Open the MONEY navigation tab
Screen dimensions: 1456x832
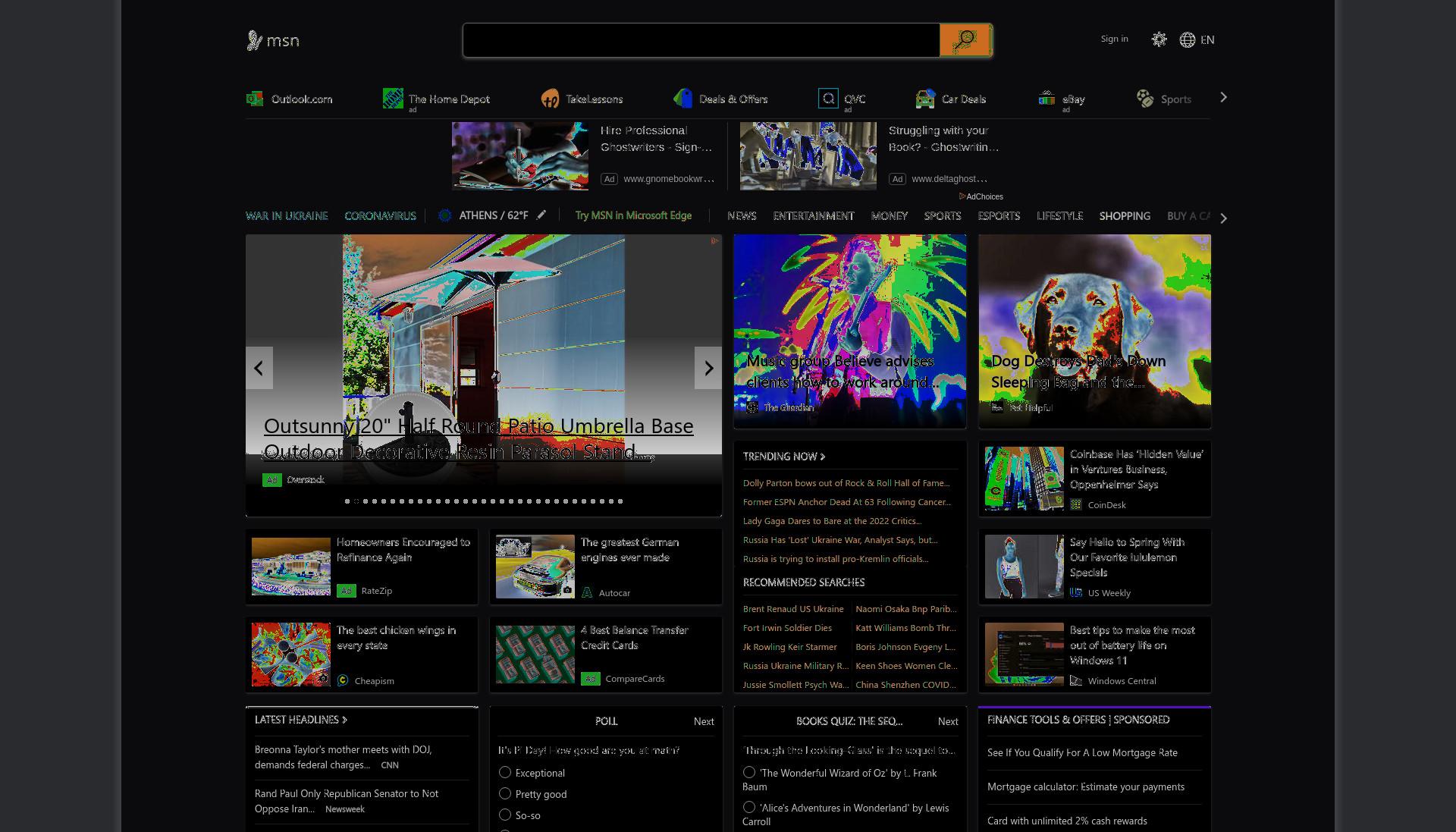890,215
